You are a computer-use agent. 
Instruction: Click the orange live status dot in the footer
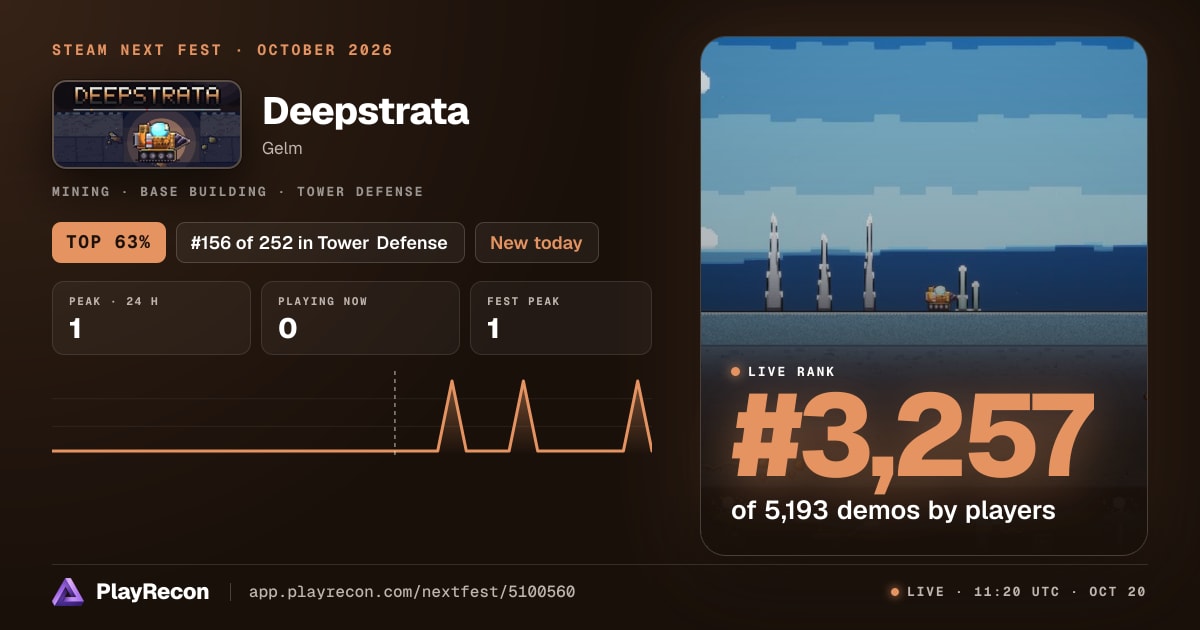click(x=895, y=592)
